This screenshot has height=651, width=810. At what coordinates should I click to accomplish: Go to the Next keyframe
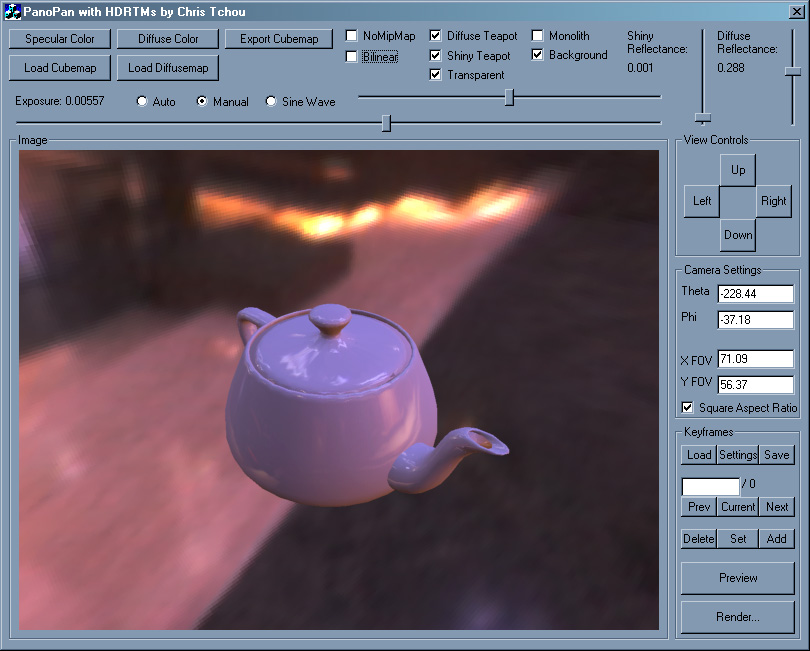(x=777, y=507)
